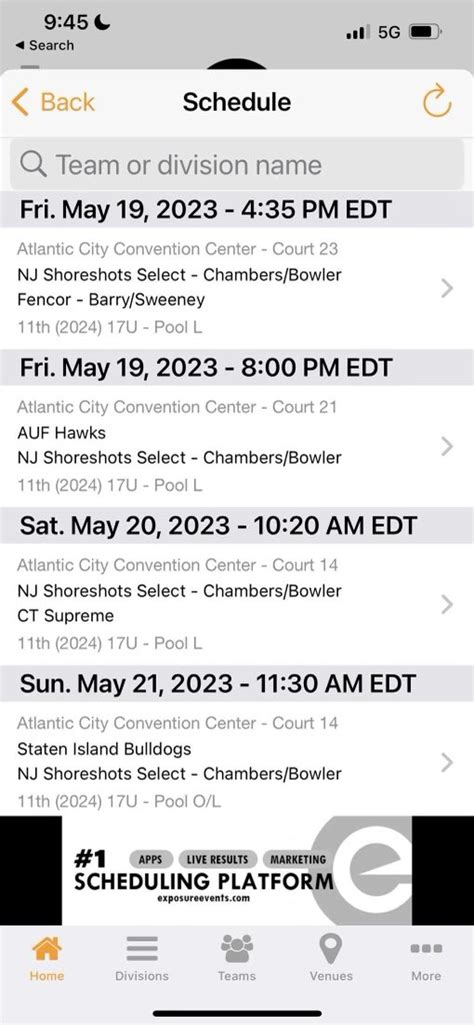Tap the magnifying glass search icon
The image size is (474, 1025).
(33, 164)
